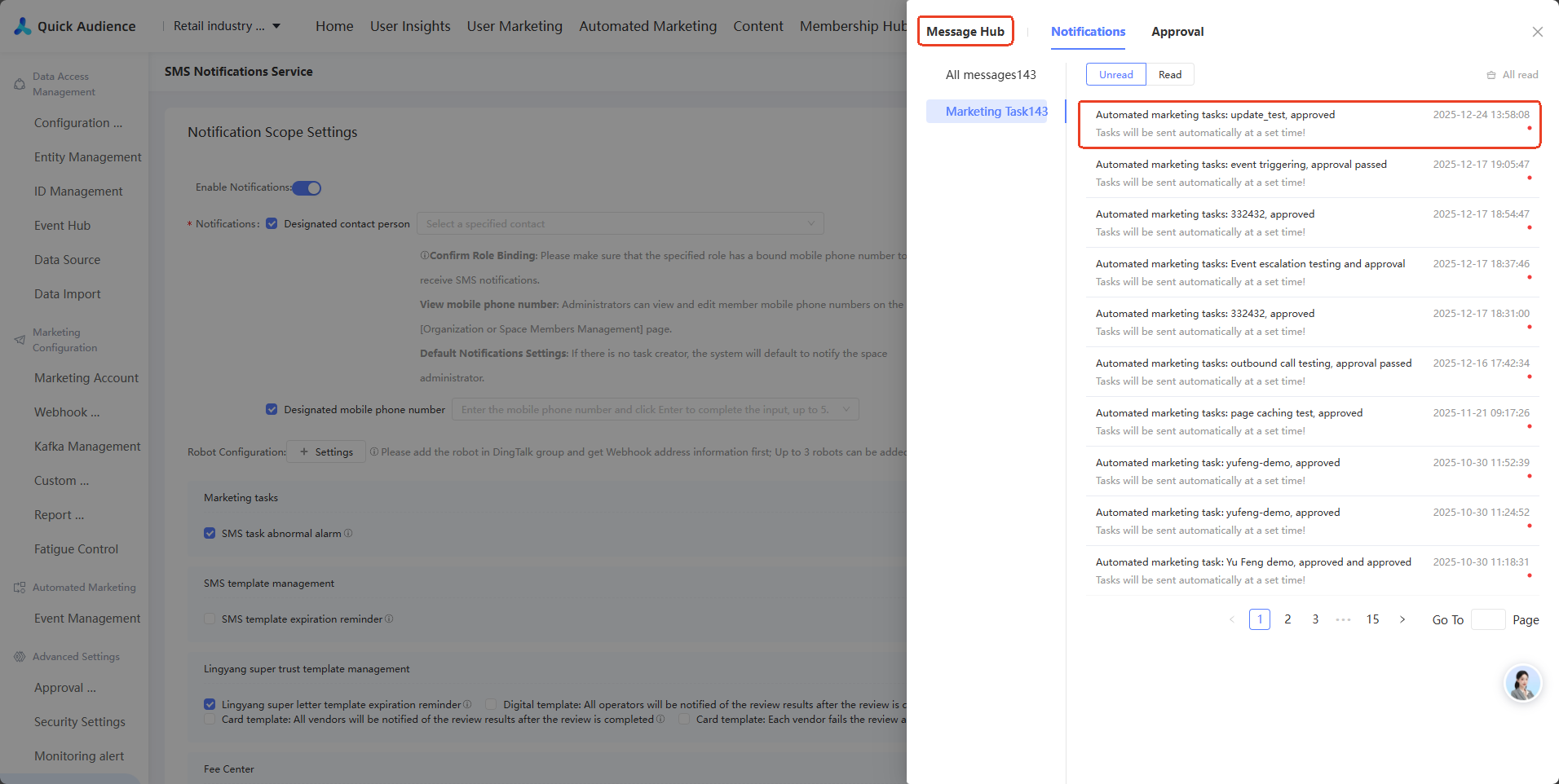Toggle the Enable Notifications switch
The width and height of the screenshot is (1559, 784).
point(307,188)
